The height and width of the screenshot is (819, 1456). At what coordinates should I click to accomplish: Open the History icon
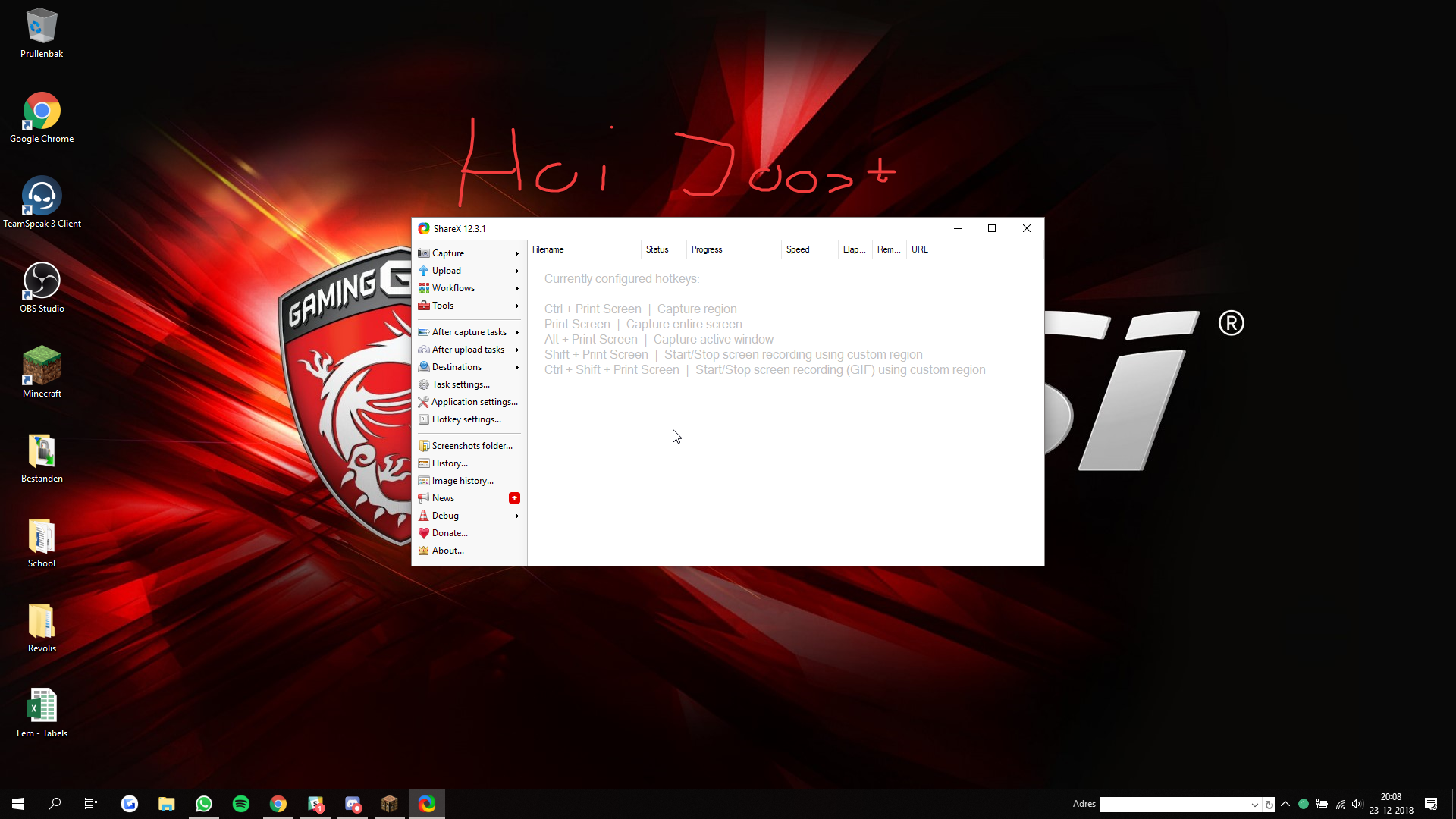(x=424, y=463)
